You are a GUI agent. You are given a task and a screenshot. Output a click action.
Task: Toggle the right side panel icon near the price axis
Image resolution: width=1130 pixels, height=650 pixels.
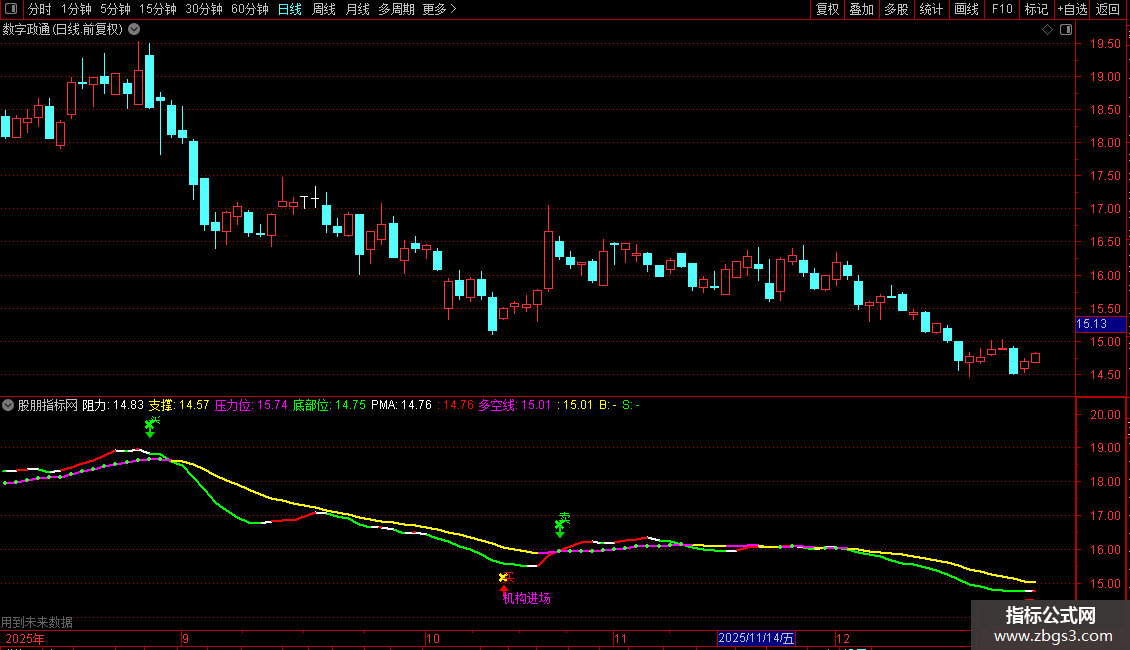[x=1066, y=30]
